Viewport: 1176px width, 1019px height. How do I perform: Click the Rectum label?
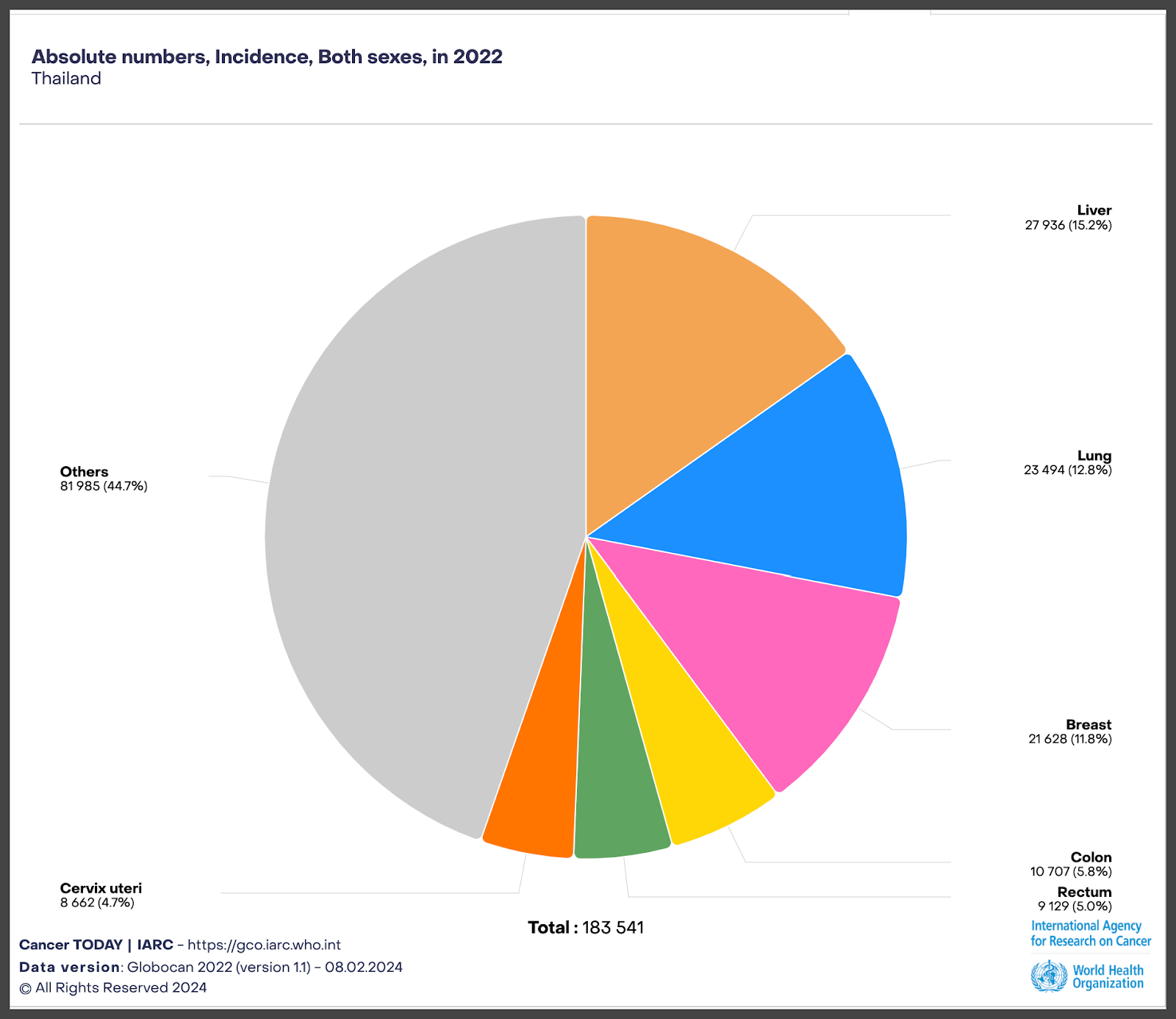(x=1084, y=892)
